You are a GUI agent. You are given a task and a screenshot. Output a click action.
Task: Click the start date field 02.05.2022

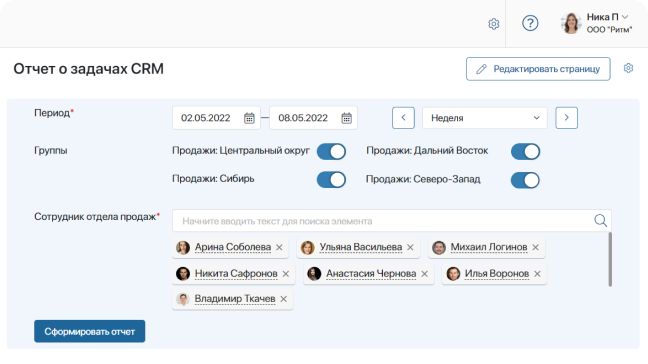tap(216, 118)
